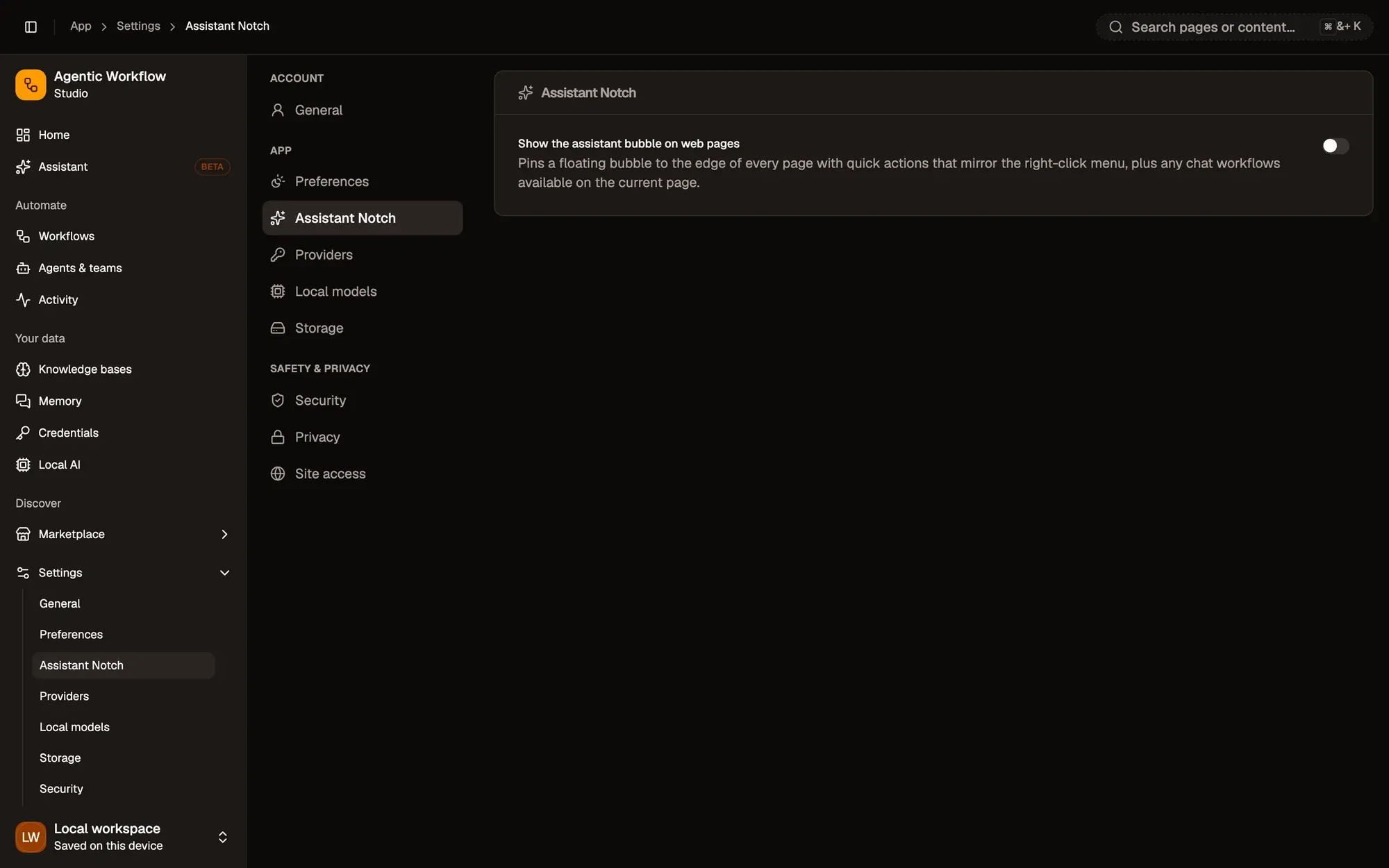Open Local models in the sidebar Settings submenu
The width and height of the screenshot is (1389, 868).
(124, 727)
